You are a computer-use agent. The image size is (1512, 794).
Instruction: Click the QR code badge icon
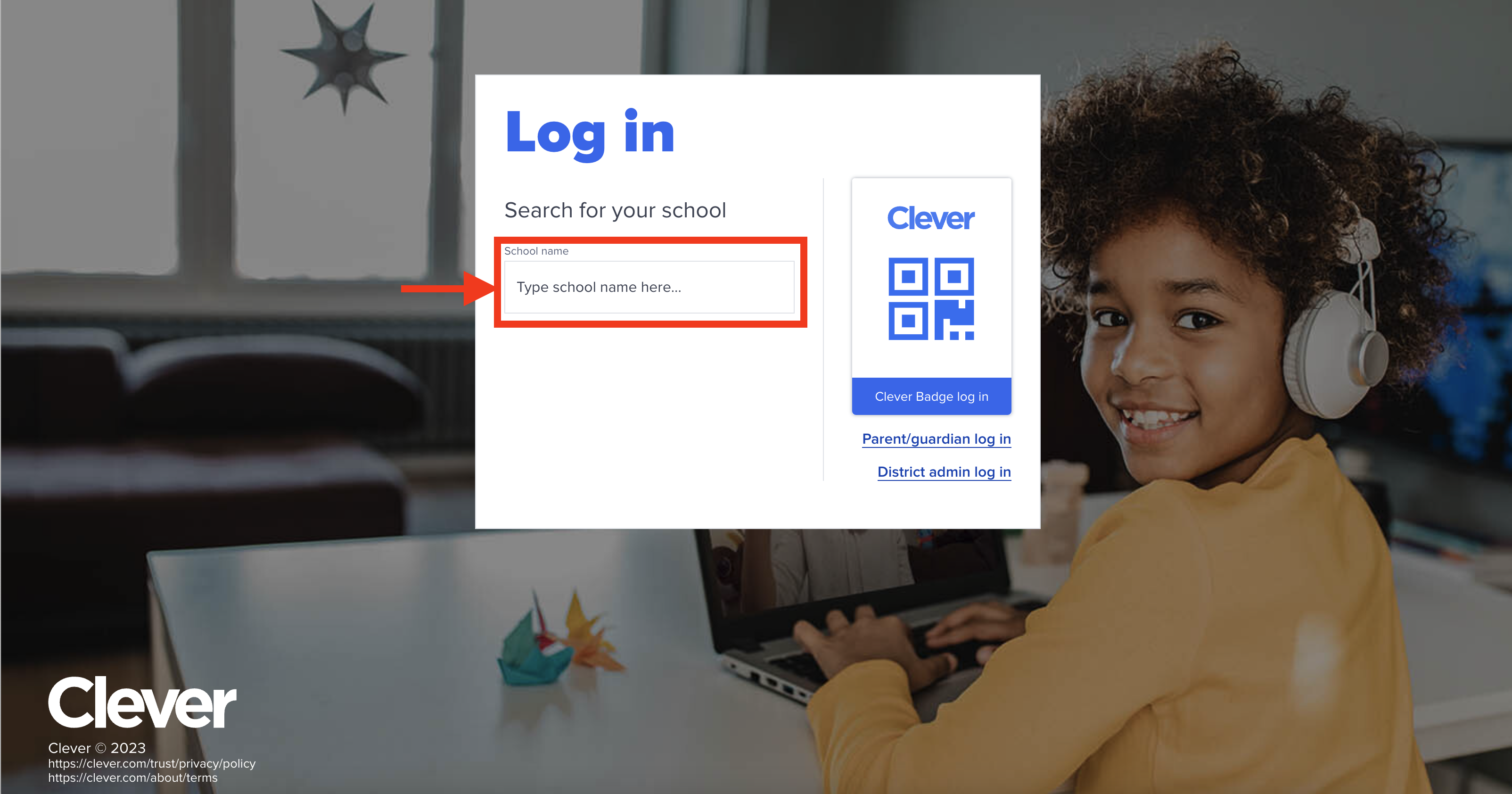pos(931,298)
